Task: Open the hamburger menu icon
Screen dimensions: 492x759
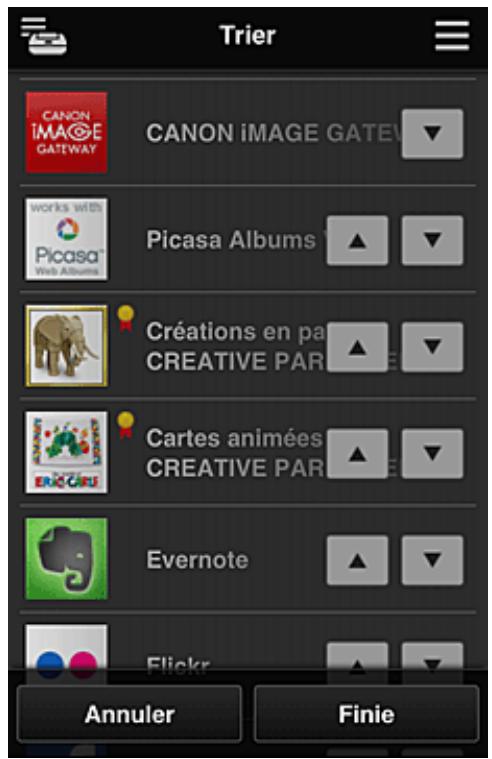Action: point(452,36)
